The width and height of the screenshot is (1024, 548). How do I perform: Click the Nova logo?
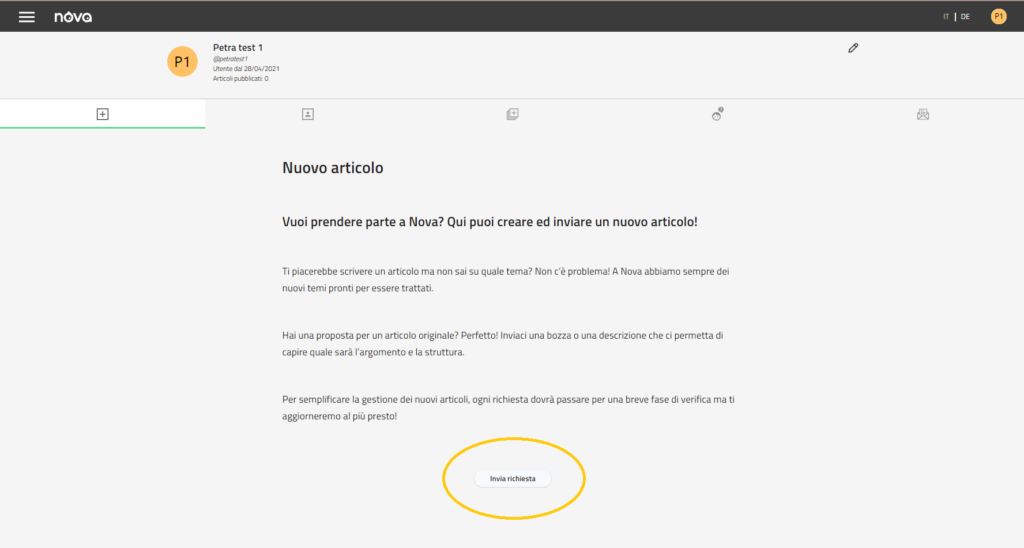(73, 17)
